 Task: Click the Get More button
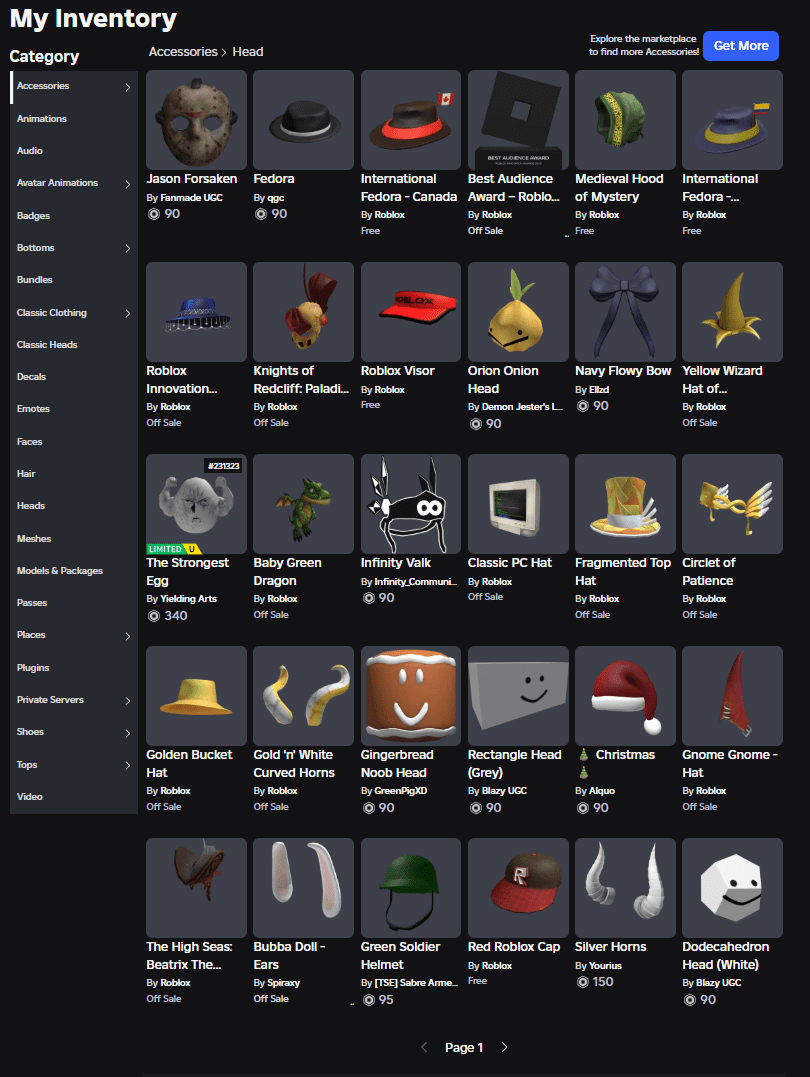[740, 46]
